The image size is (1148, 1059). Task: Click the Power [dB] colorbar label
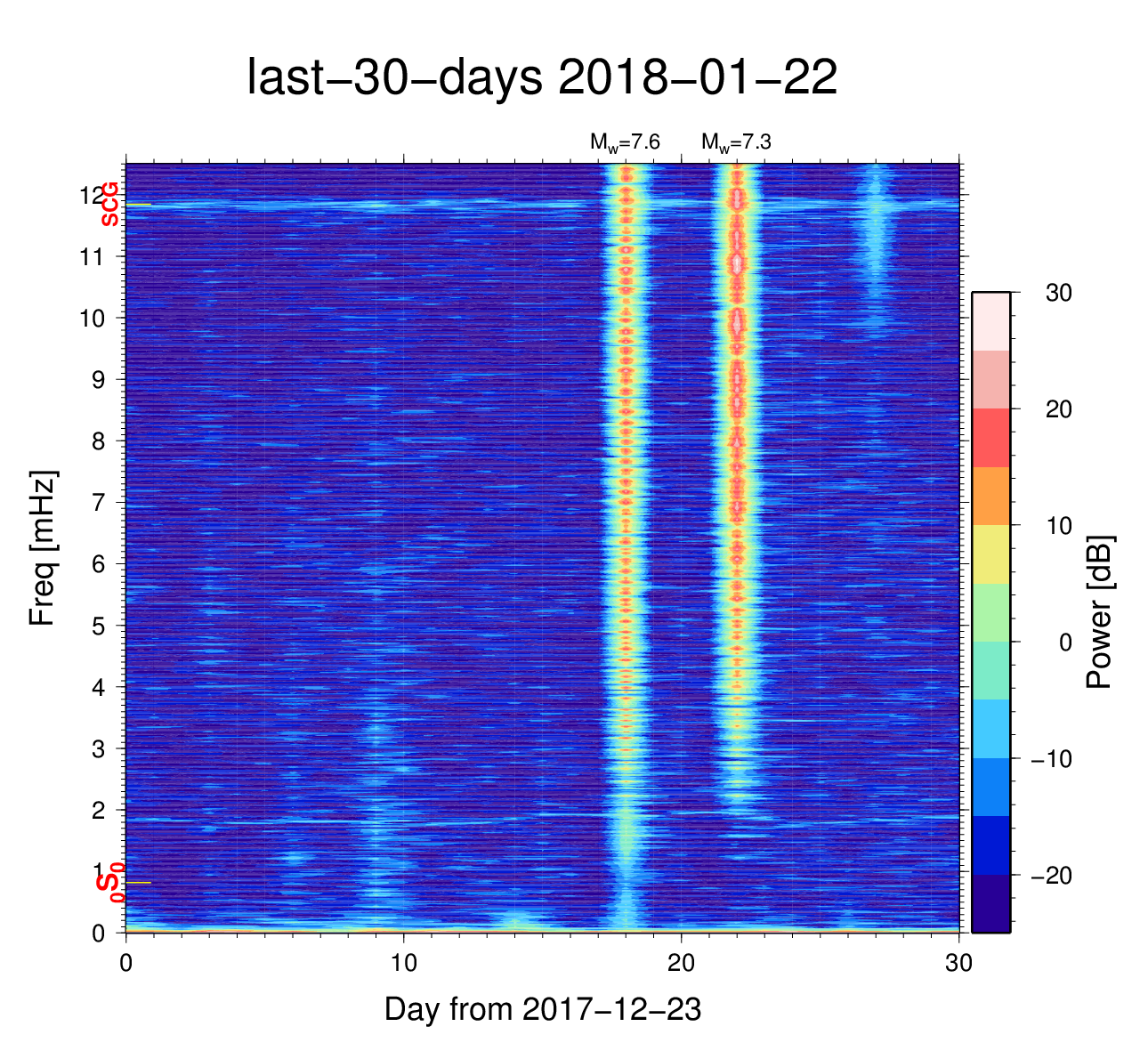point(1100,612)
